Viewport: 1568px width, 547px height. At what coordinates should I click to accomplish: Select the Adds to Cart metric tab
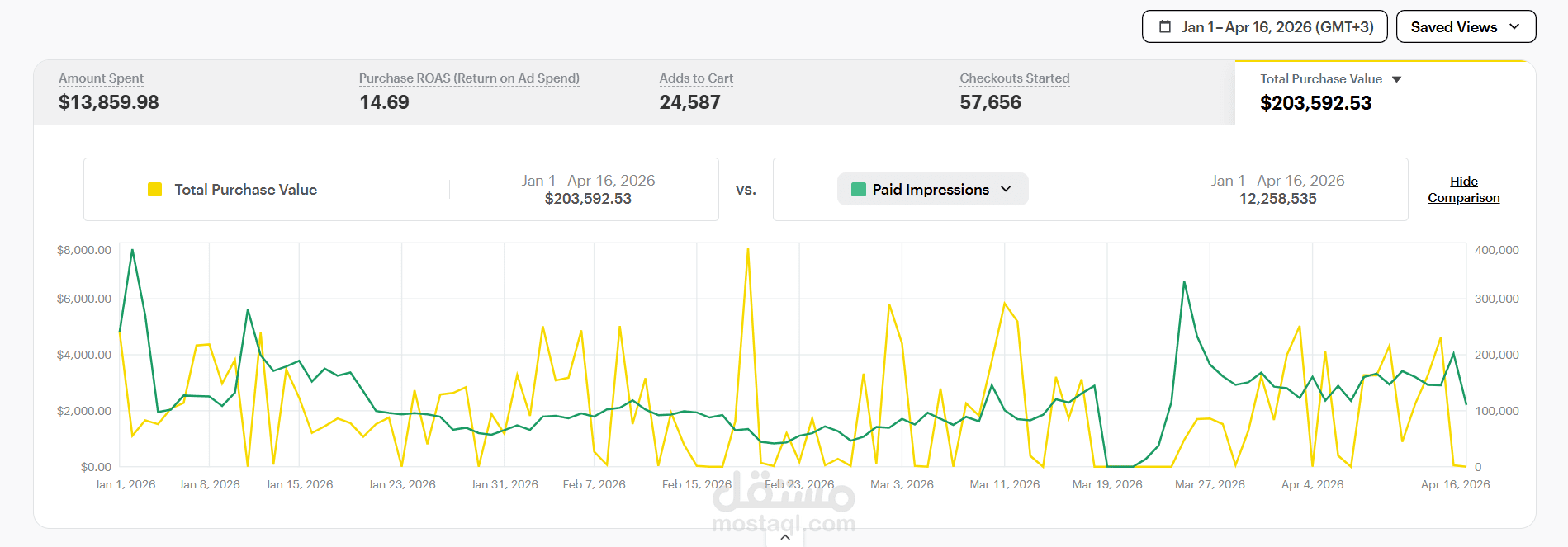(x=784, y=92)
